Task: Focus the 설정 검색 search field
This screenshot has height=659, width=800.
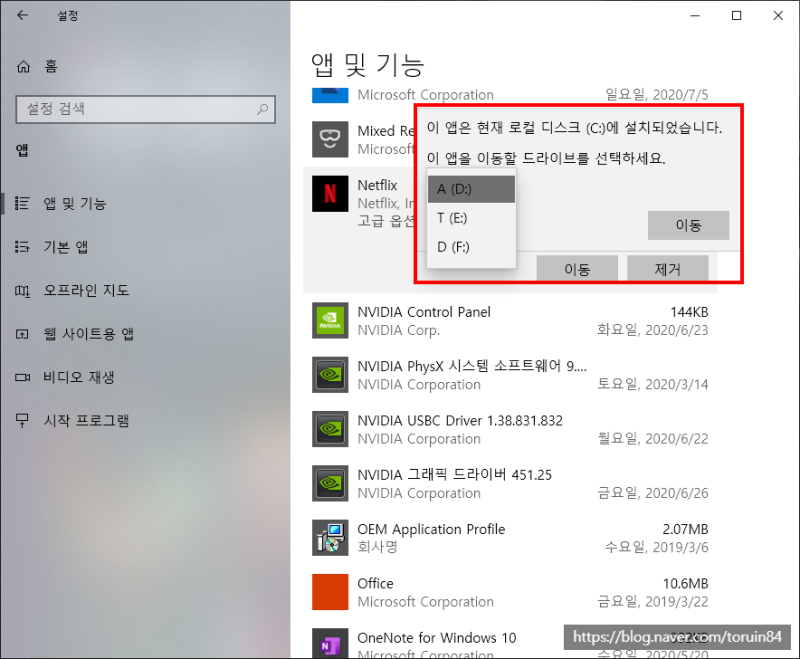Action: pos(145,109)
